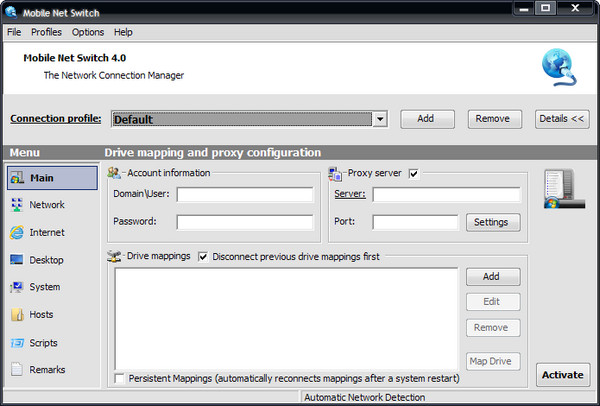Open the Options menu
600x406 pixels.
(88, 32)
